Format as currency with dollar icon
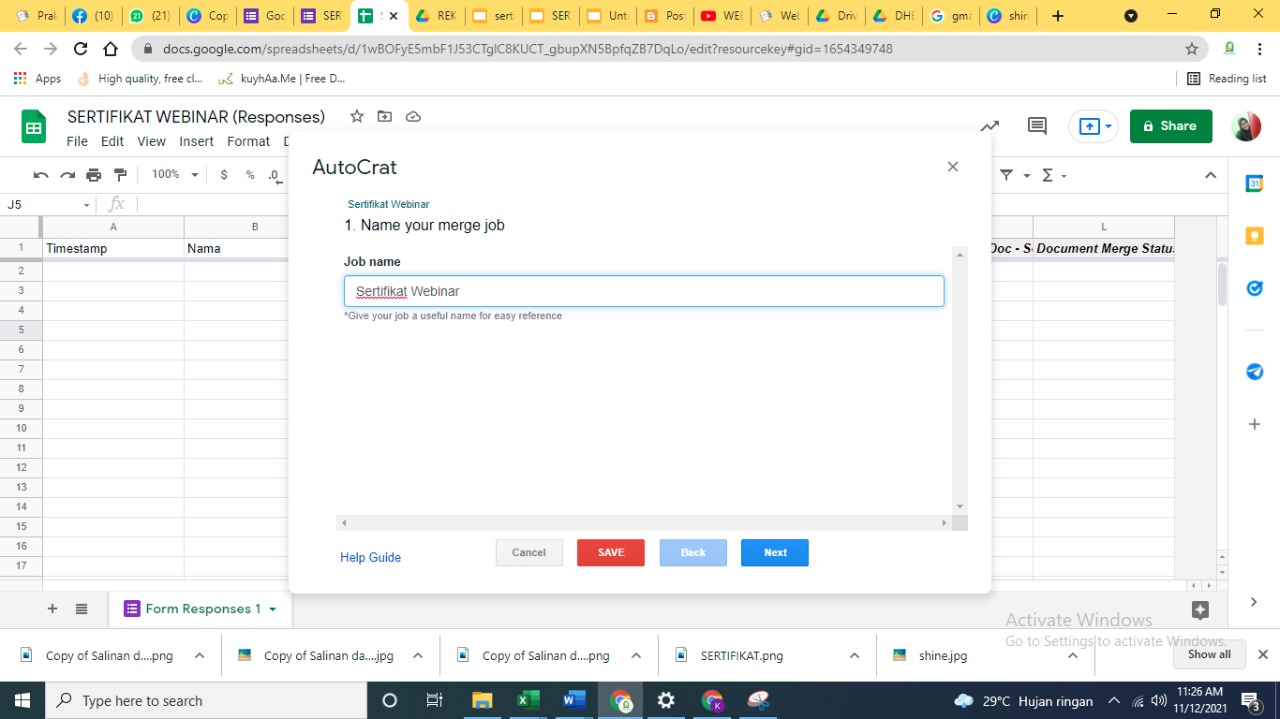Viewport: 1280px width, 719px height. click(223, 175)
